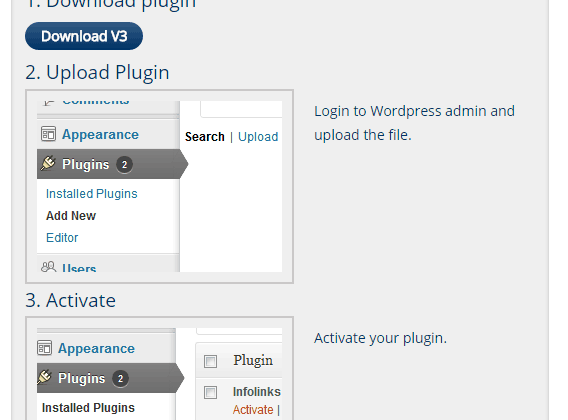This screenshot has width=568, height=420.
Task: Click the search input field above Search tab
Action: tap(241, 109)
